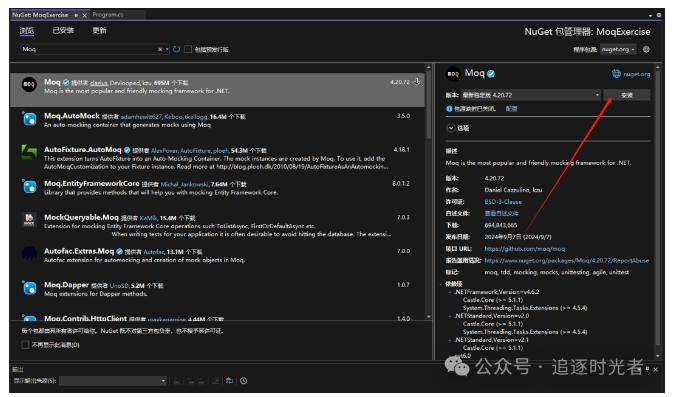Open the version 4.20.72 dropdown

[x=531, y=95]
